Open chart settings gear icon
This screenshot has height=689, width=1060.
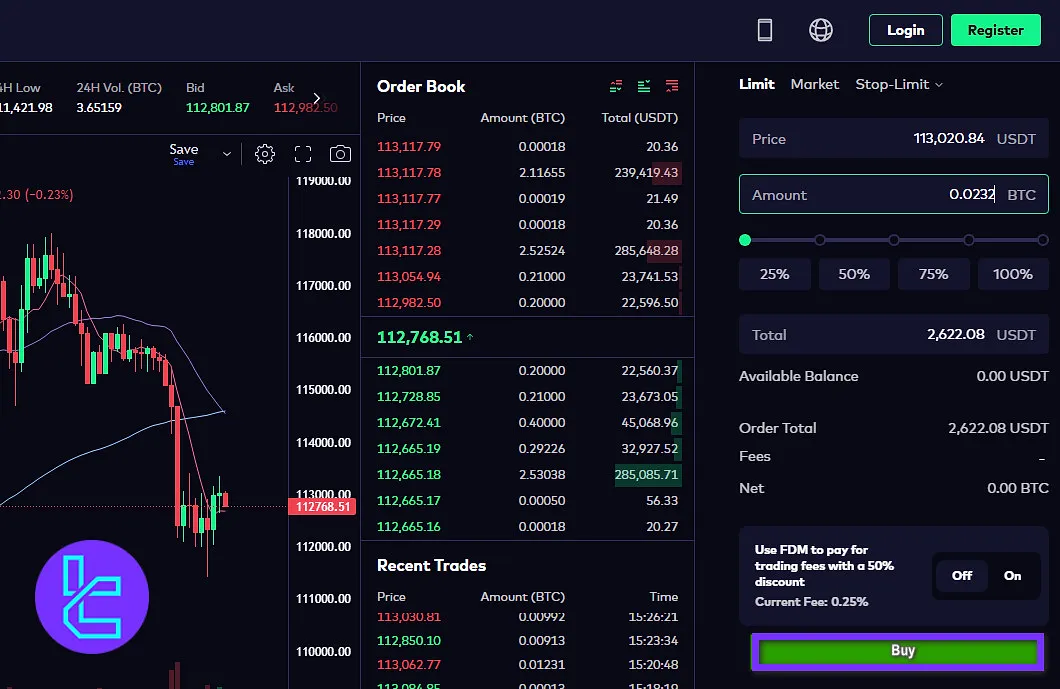tap(265, 154)
